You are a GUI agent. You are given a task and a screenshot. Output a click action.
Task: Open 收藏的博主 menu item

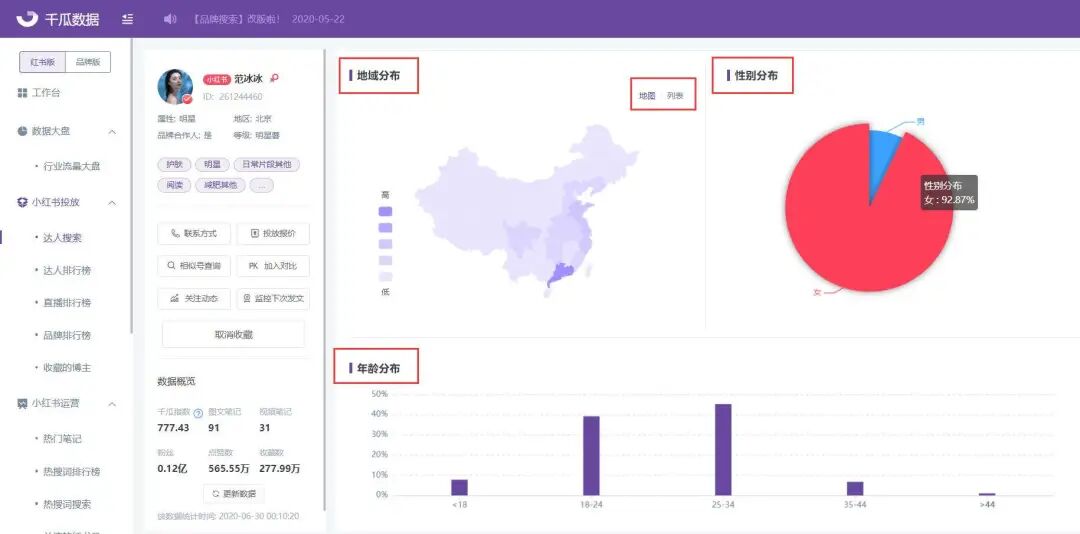point(67,368)
